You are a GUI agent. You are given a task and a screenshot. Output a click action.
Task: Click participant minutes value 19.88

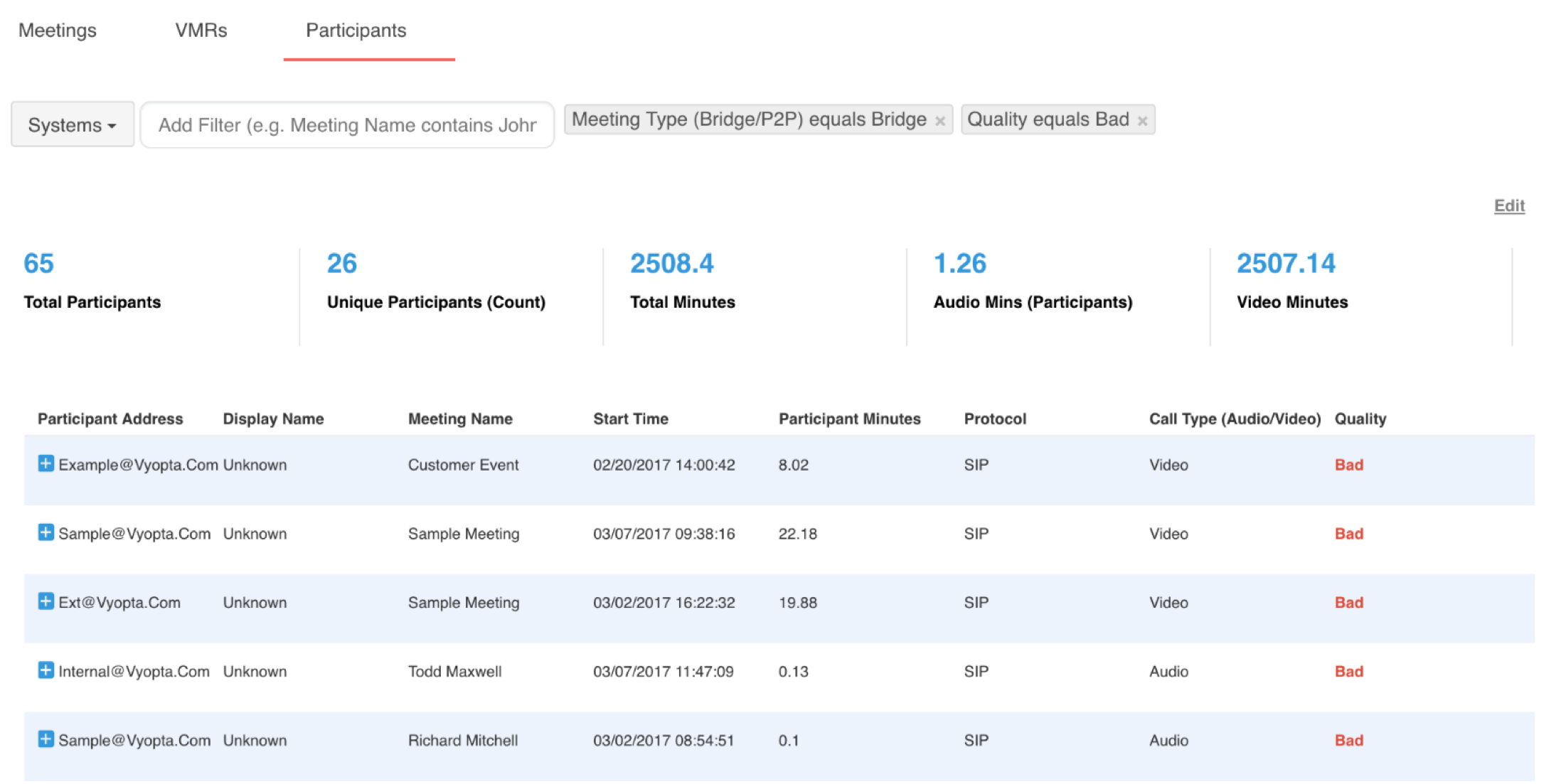(x=797, y=603)
